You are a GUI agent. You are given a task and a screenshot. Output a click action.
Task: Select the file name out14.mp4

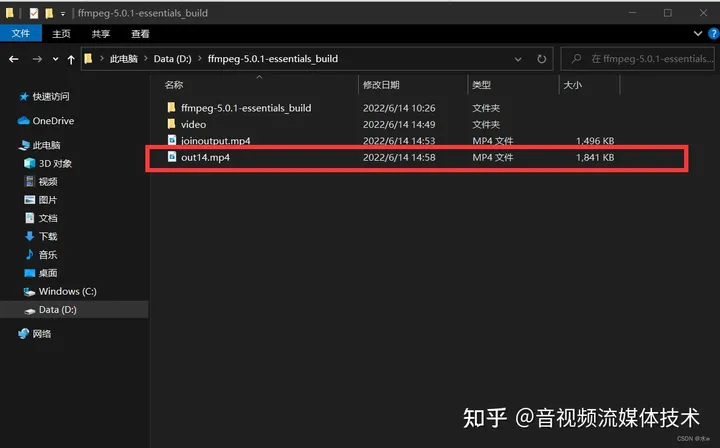[x=205, y=157]
